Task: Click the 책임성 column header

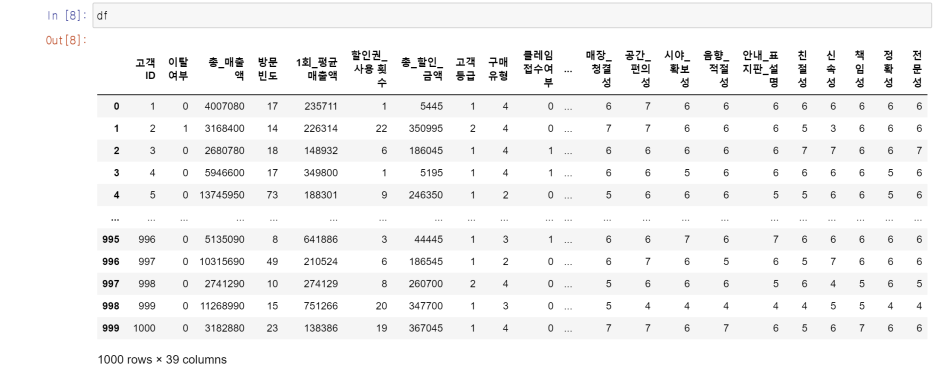Action: pos(860,70)
